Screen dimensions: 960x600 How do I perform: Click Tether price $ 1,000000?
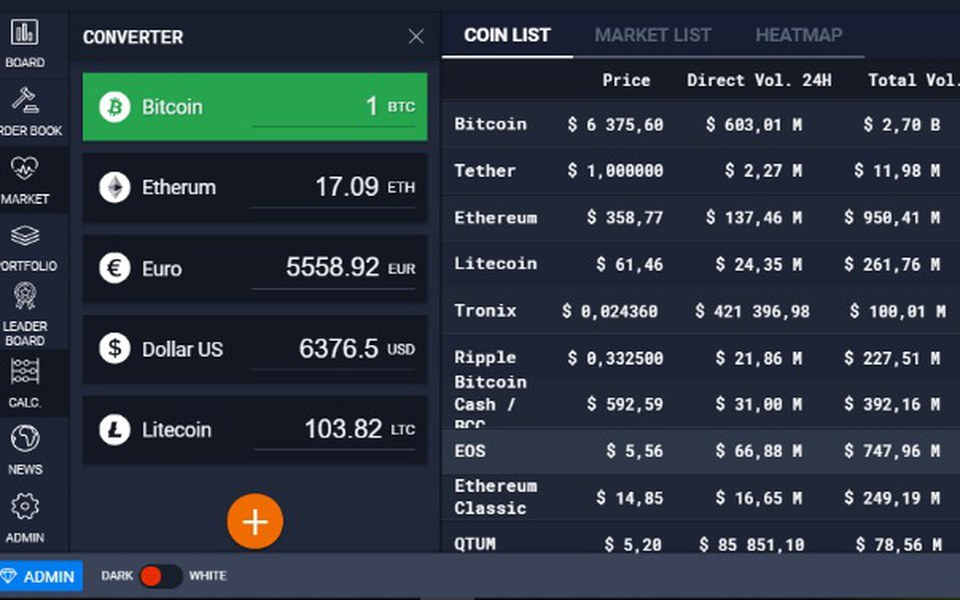point(615,171)
